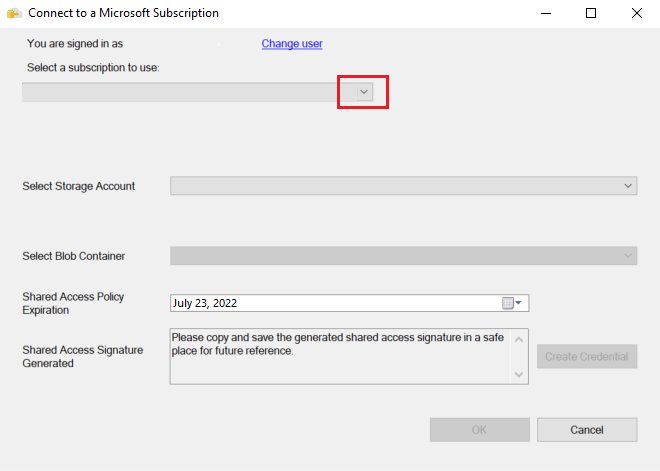660x471 pixels.
Task: Maximize the dialog window
Action: tap(591, 14)
